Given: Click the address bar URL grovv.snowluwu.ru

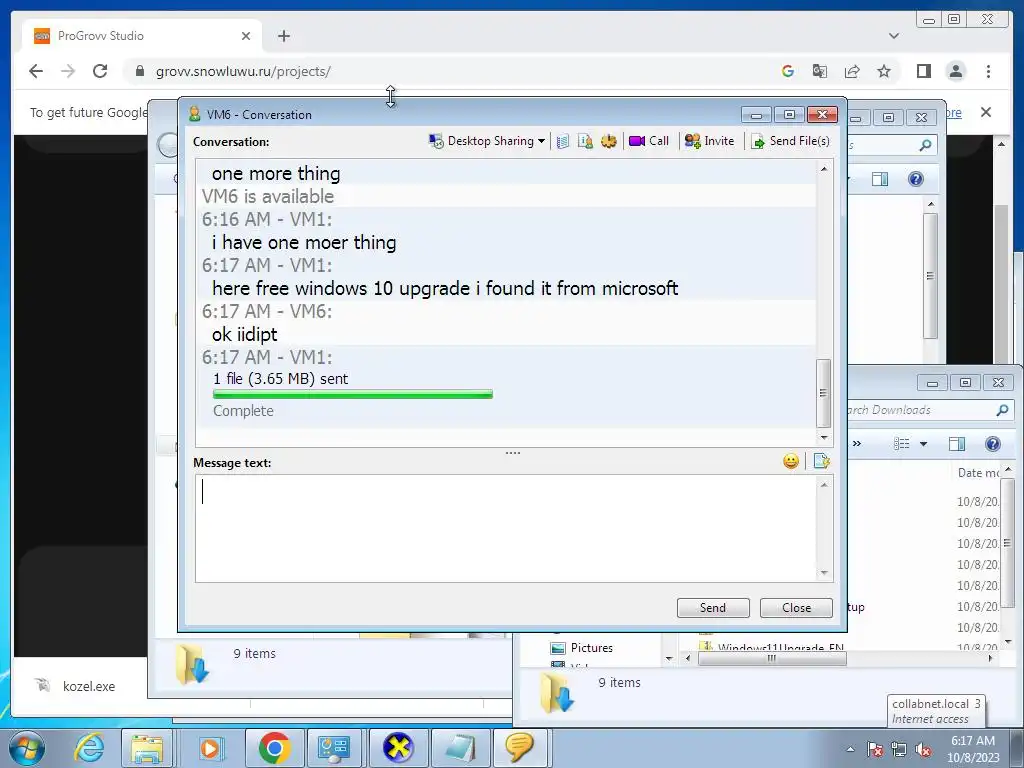Looking at the screenshot, I should pos(243,71).
